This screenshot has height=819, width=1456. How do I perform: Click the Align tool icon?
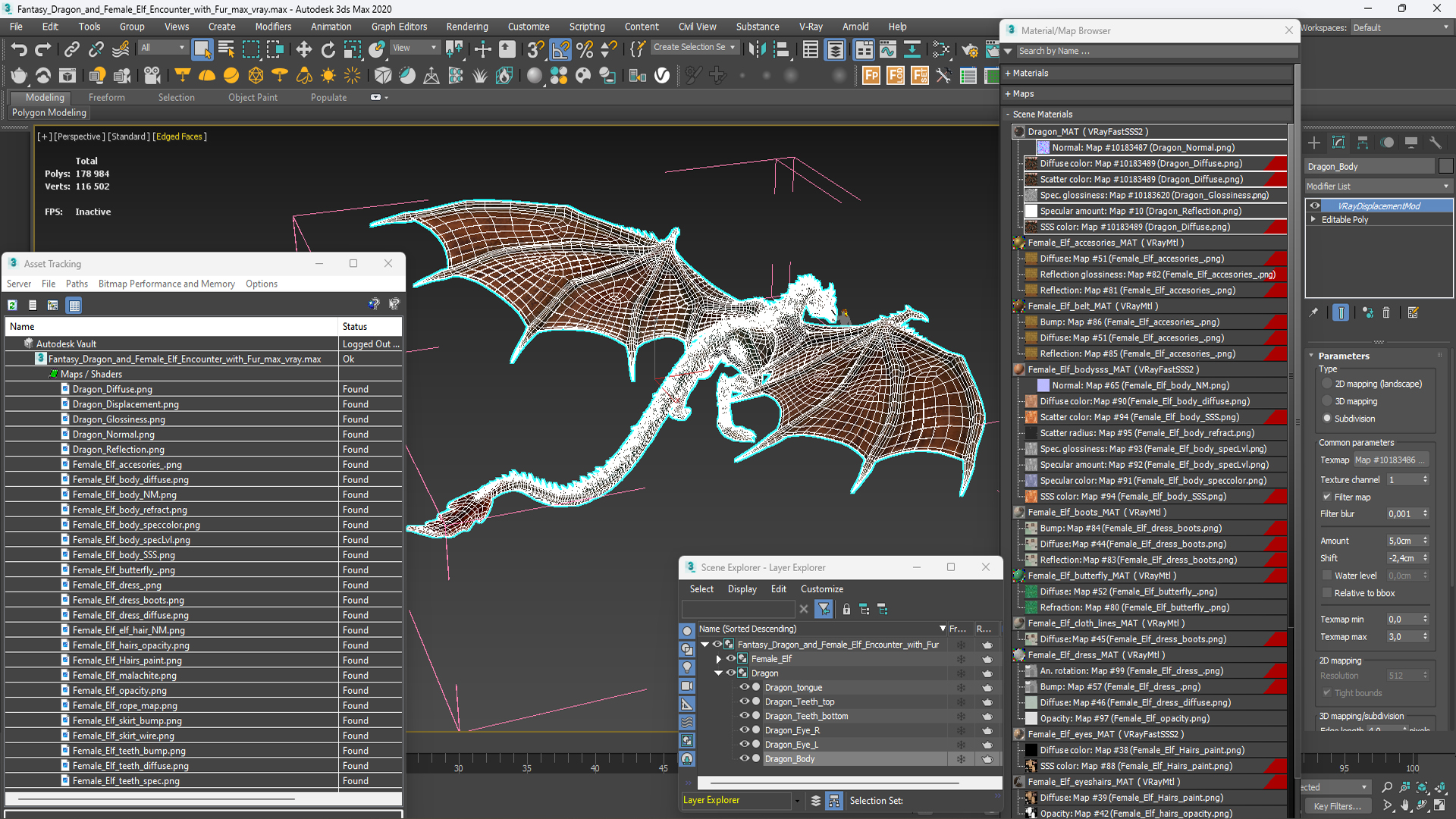tap(780, 50)
